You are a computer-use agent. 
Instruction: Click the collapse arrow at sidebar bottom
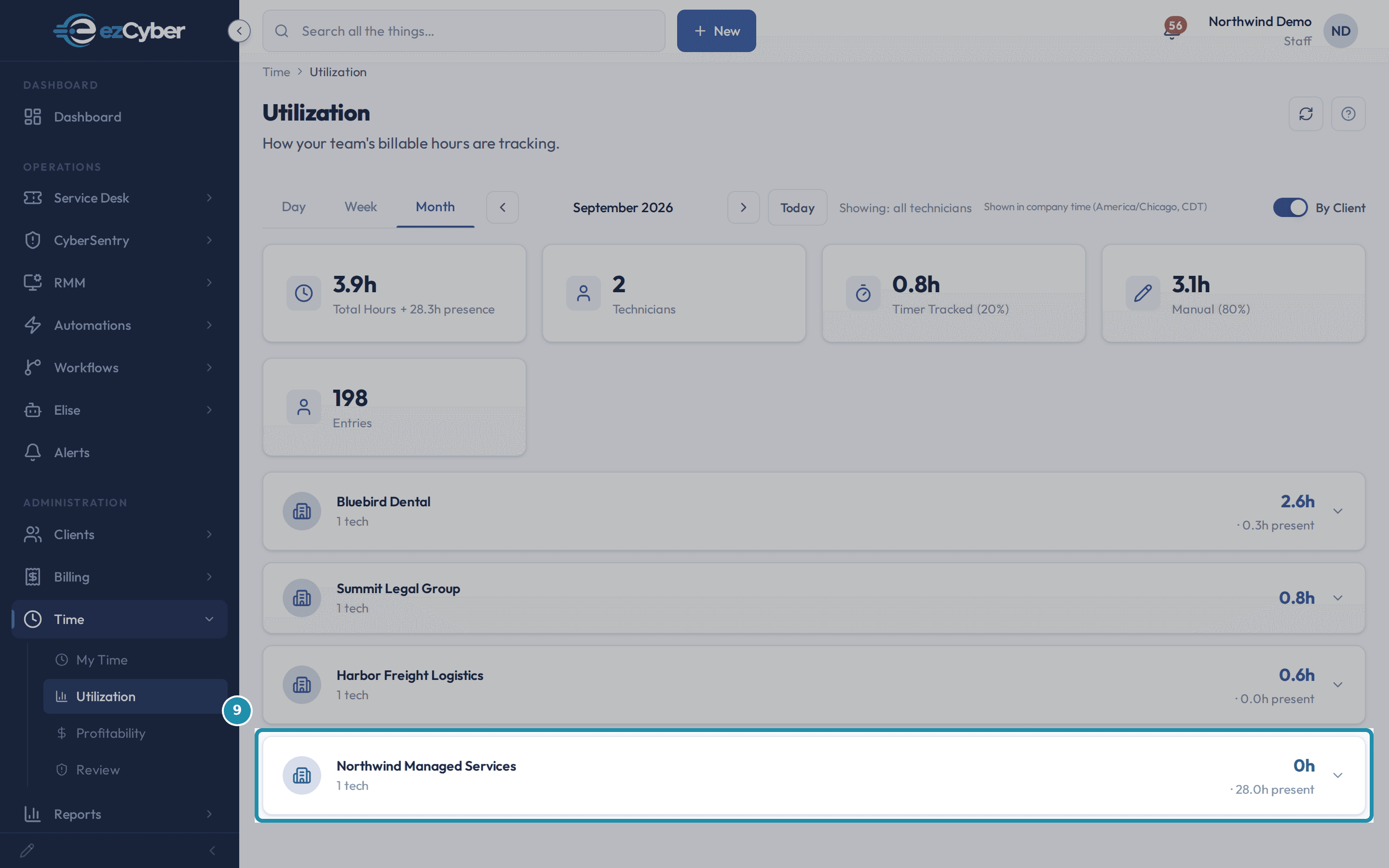pos(212,850)
